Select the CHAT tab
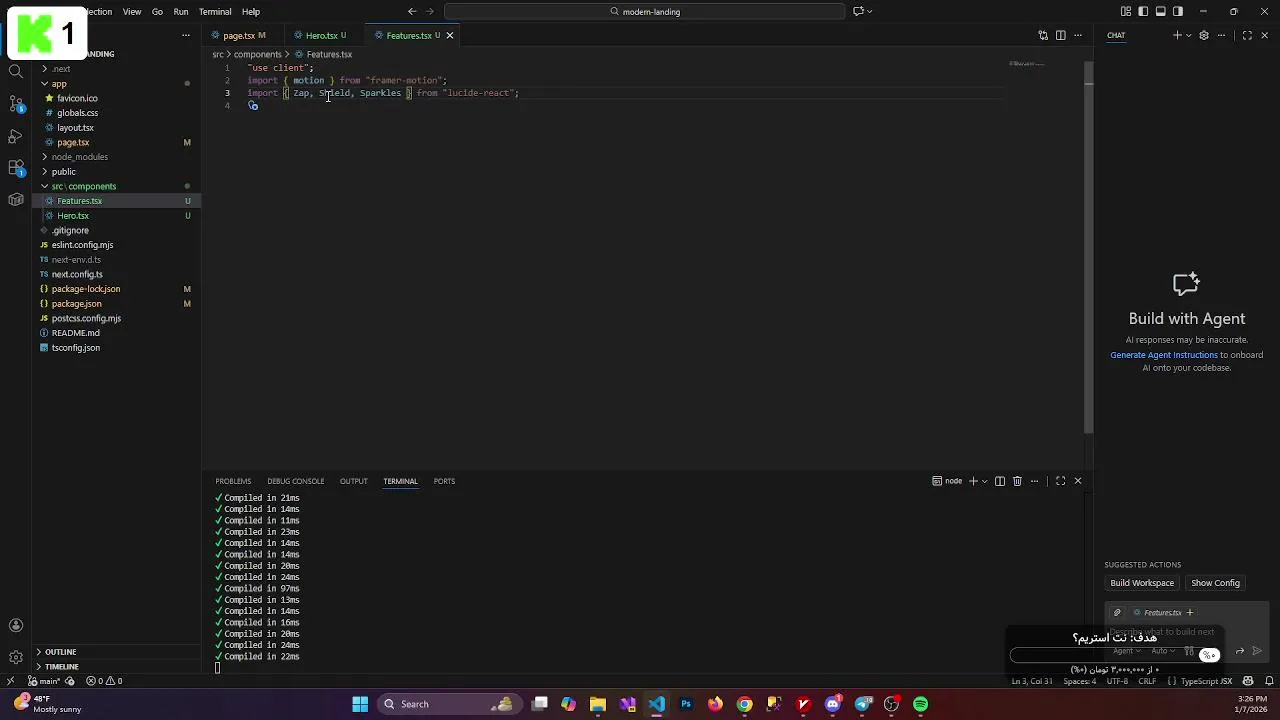The height and width of the screenshot is (720, 1280). [1116, 35]
